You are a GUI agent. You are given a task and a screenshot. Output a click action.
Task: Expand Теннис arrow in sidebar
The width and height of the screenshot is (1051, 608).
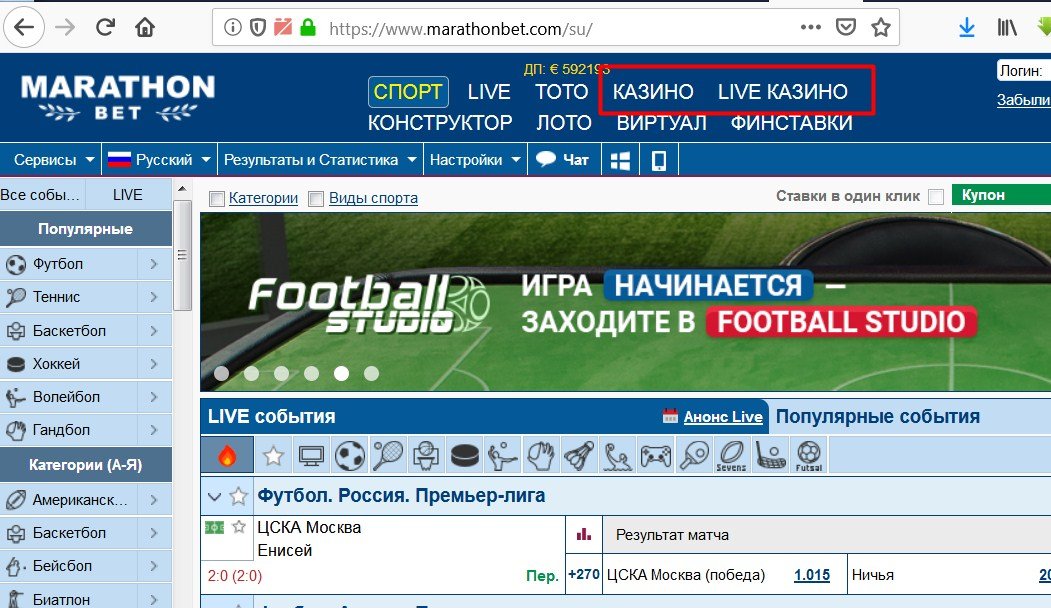point(154,297)
